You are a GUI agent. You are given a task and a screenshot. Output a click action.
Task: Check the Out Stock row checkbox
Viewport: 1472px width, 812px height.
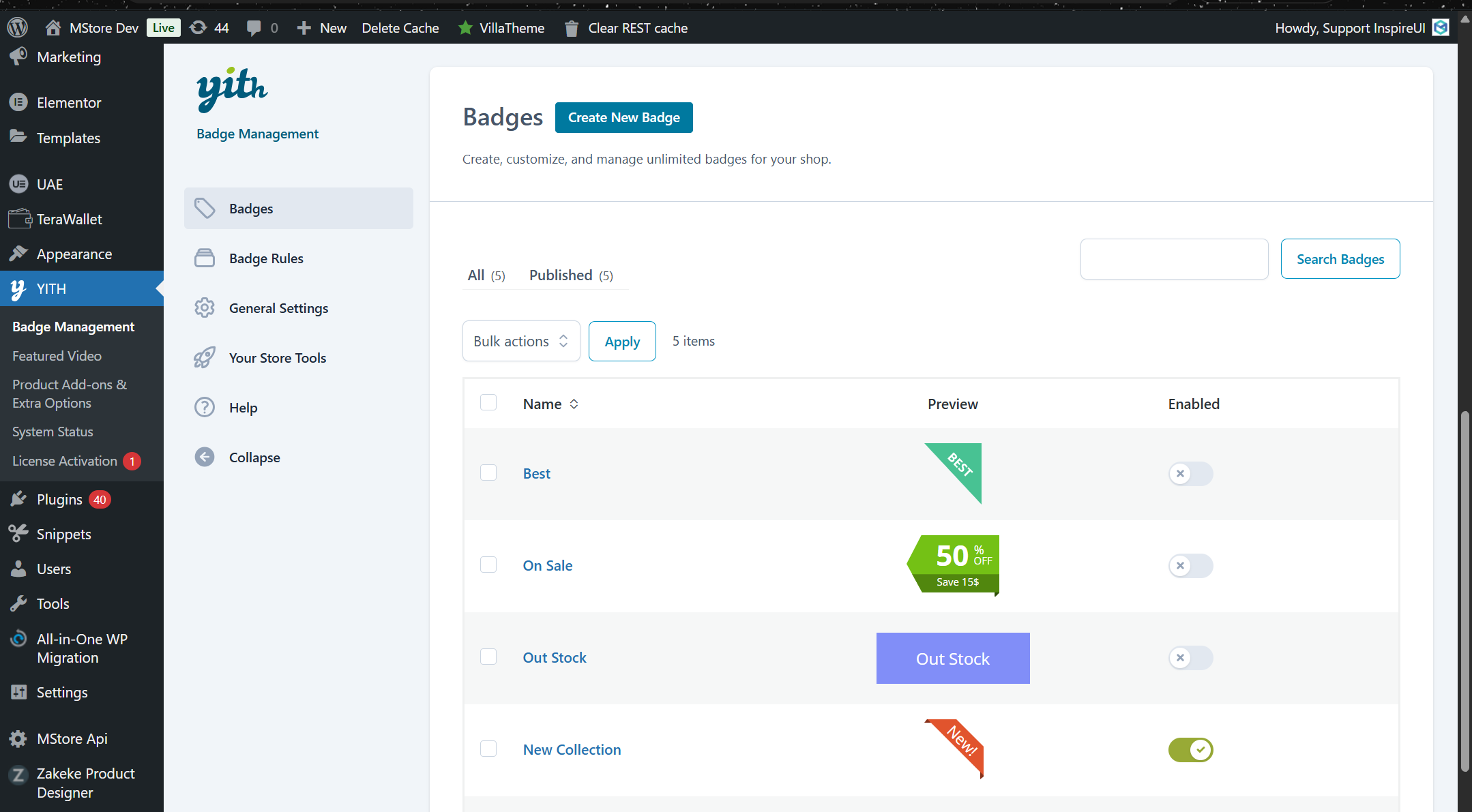pyautogui.click(x=488, y=657)
